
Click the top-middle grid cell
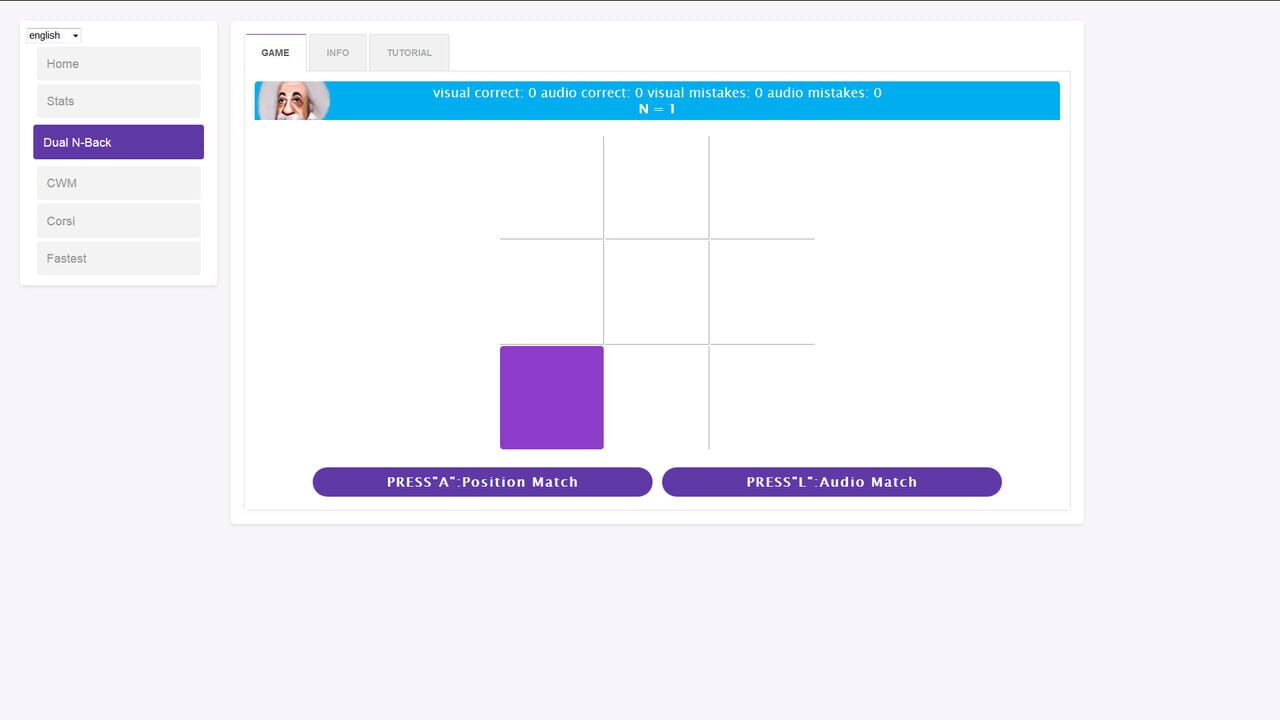(656, 187)
